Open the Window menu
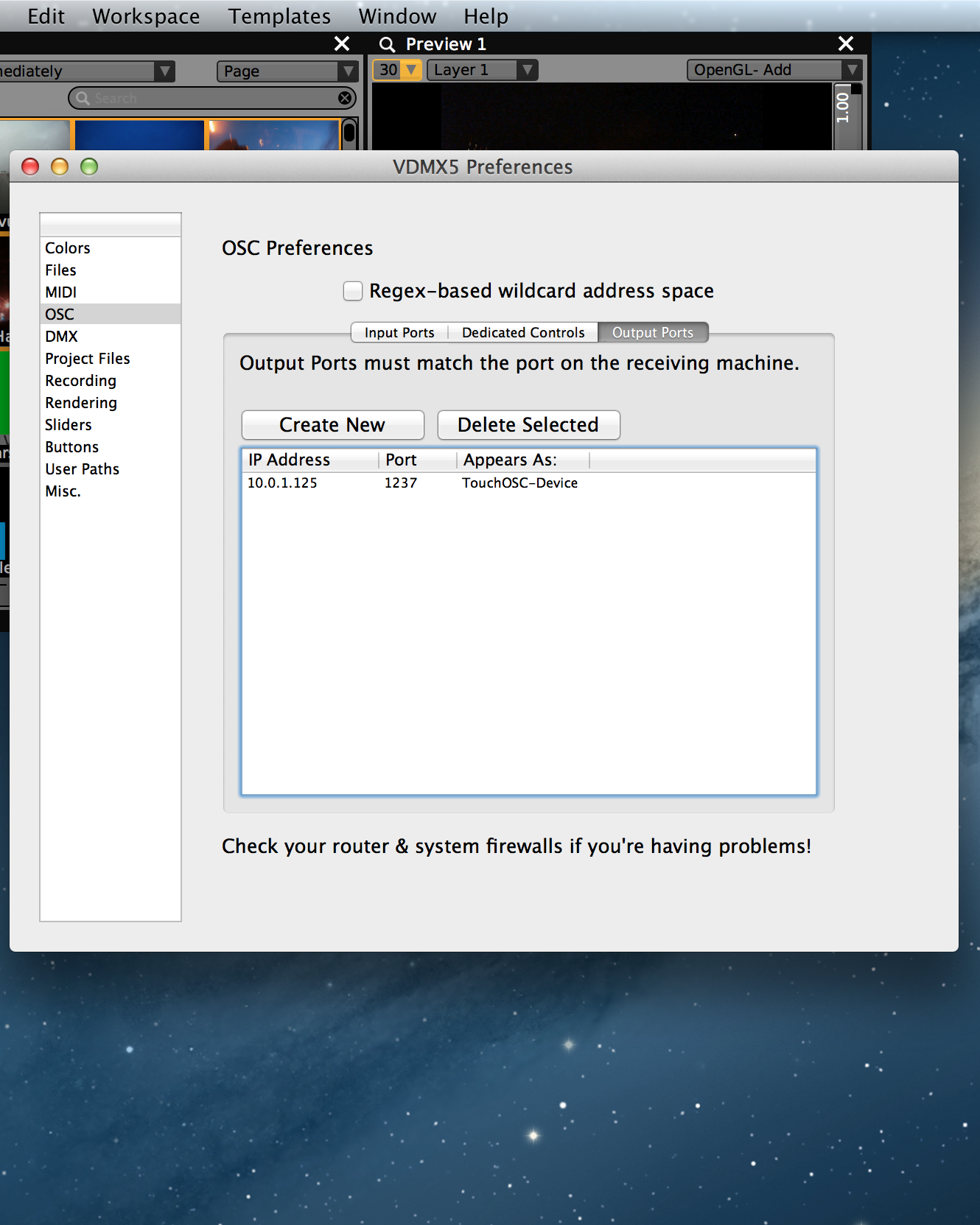The image size is (980, 1225). point(397,16)
